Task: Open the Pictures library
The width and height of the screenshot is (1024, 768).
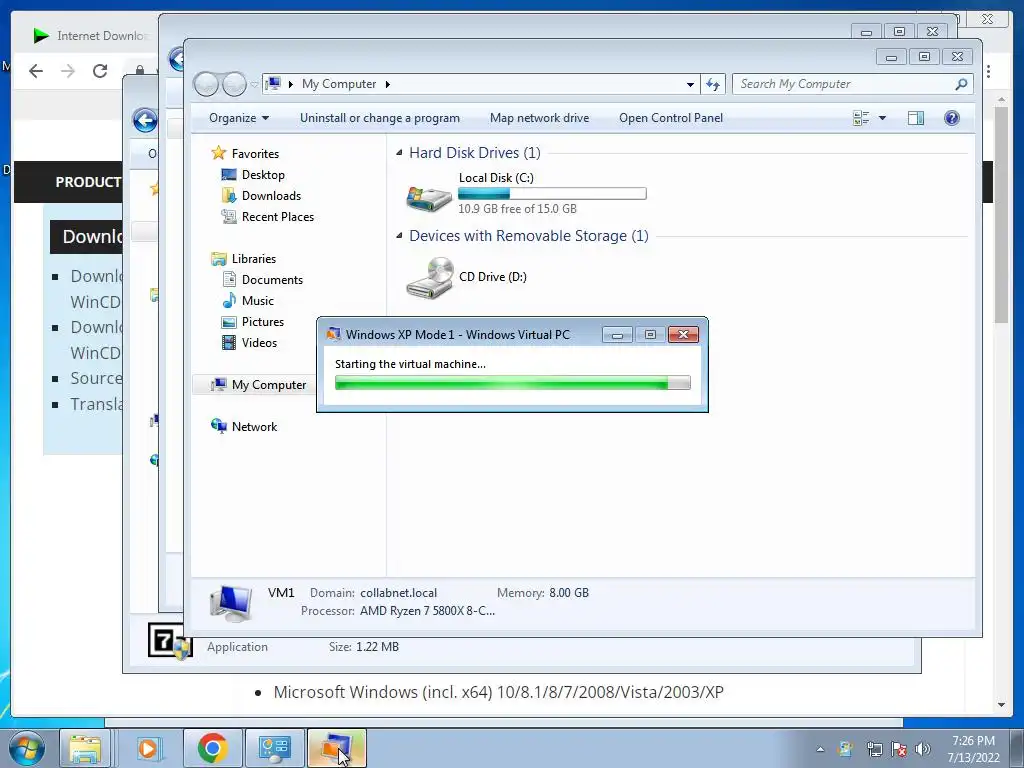Action: [x=263, y=322]
